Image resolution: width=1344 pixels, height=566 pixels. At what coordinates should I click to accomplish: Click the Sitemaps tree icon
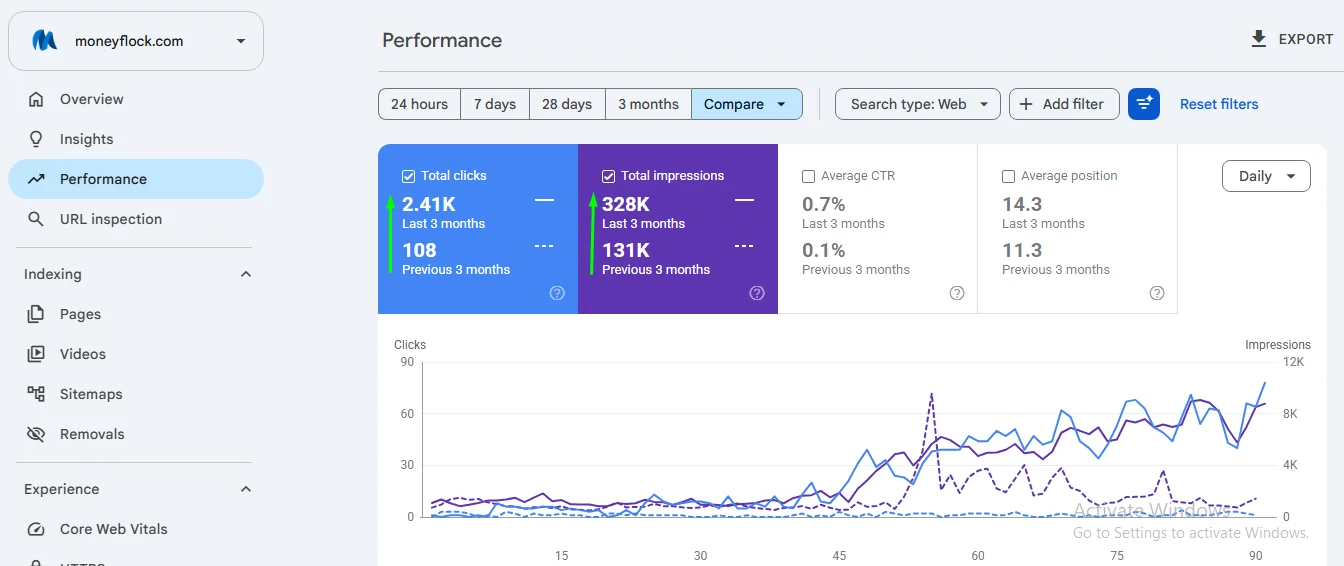36,394
